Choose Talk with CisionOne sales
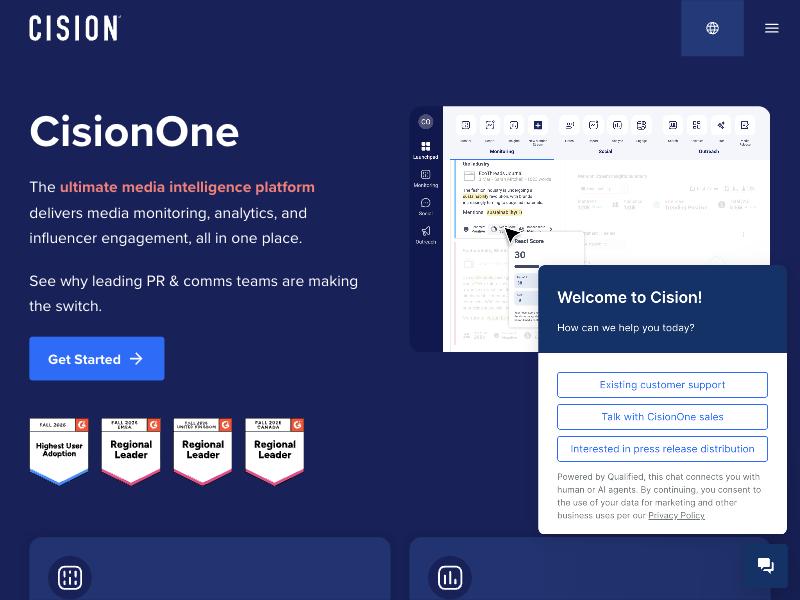Screen dimensions: 800x600 coord(662,417)
